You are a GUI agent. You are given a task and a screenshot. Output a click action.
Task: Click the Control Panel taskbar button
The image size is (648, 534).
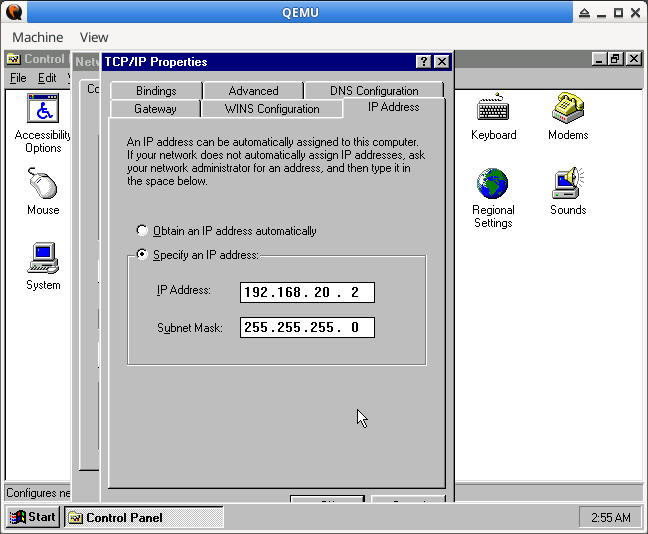[x=144, y=517]
